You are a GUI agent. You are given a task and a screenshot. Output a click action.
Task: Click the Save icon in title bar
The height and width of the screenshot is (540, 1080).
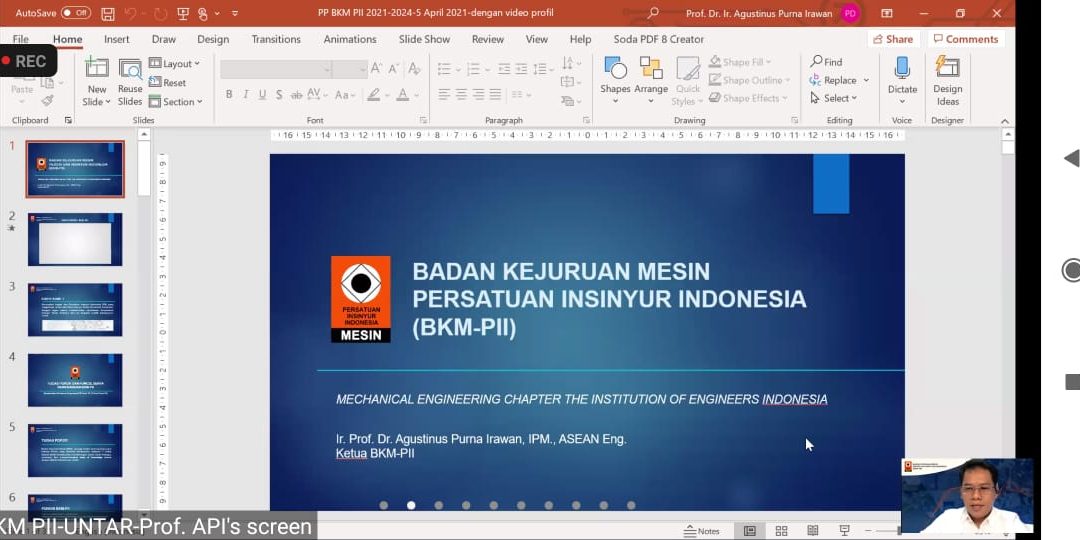coord(107,13)
